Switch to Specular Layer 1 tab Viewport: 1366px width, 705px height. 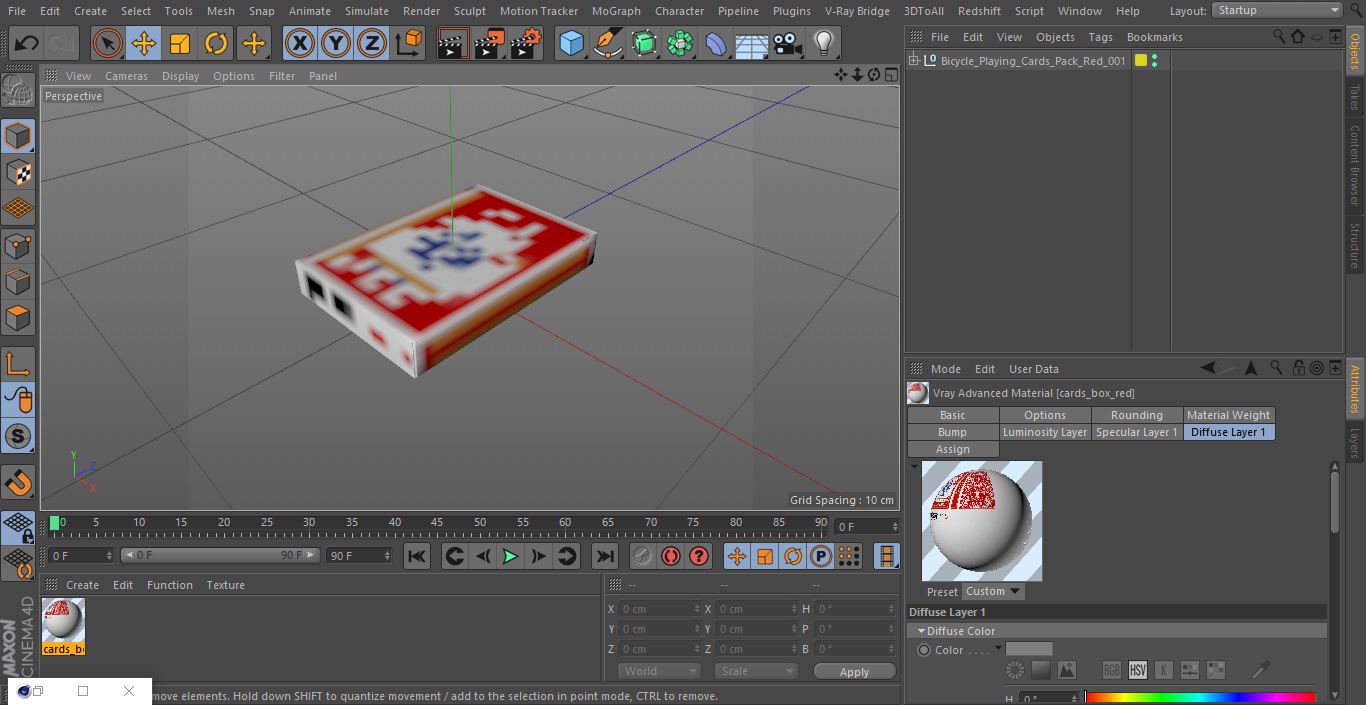point(1136,432)
